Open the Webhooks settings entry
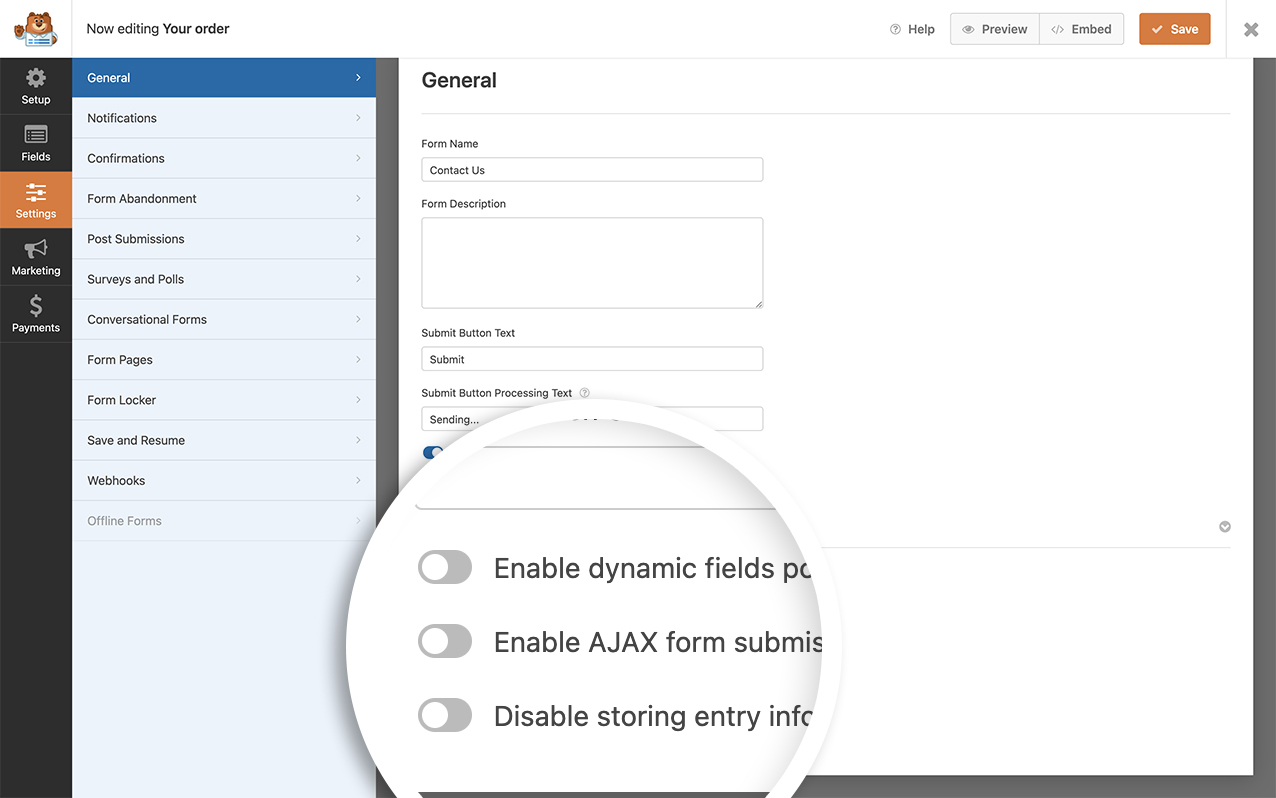The width and height of the screenshot is (1276, 798). (224, 480)
